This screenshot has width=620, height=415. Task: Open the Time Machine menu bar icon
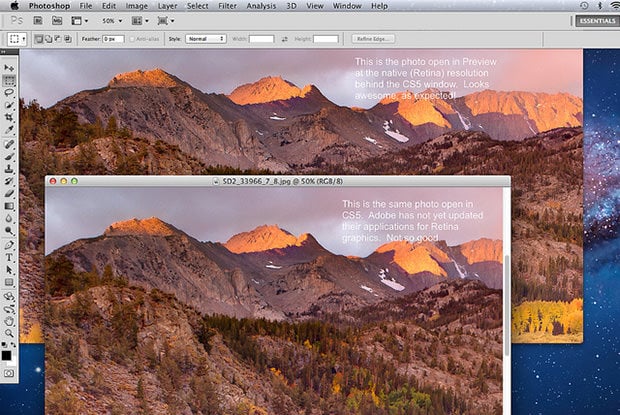584,6
